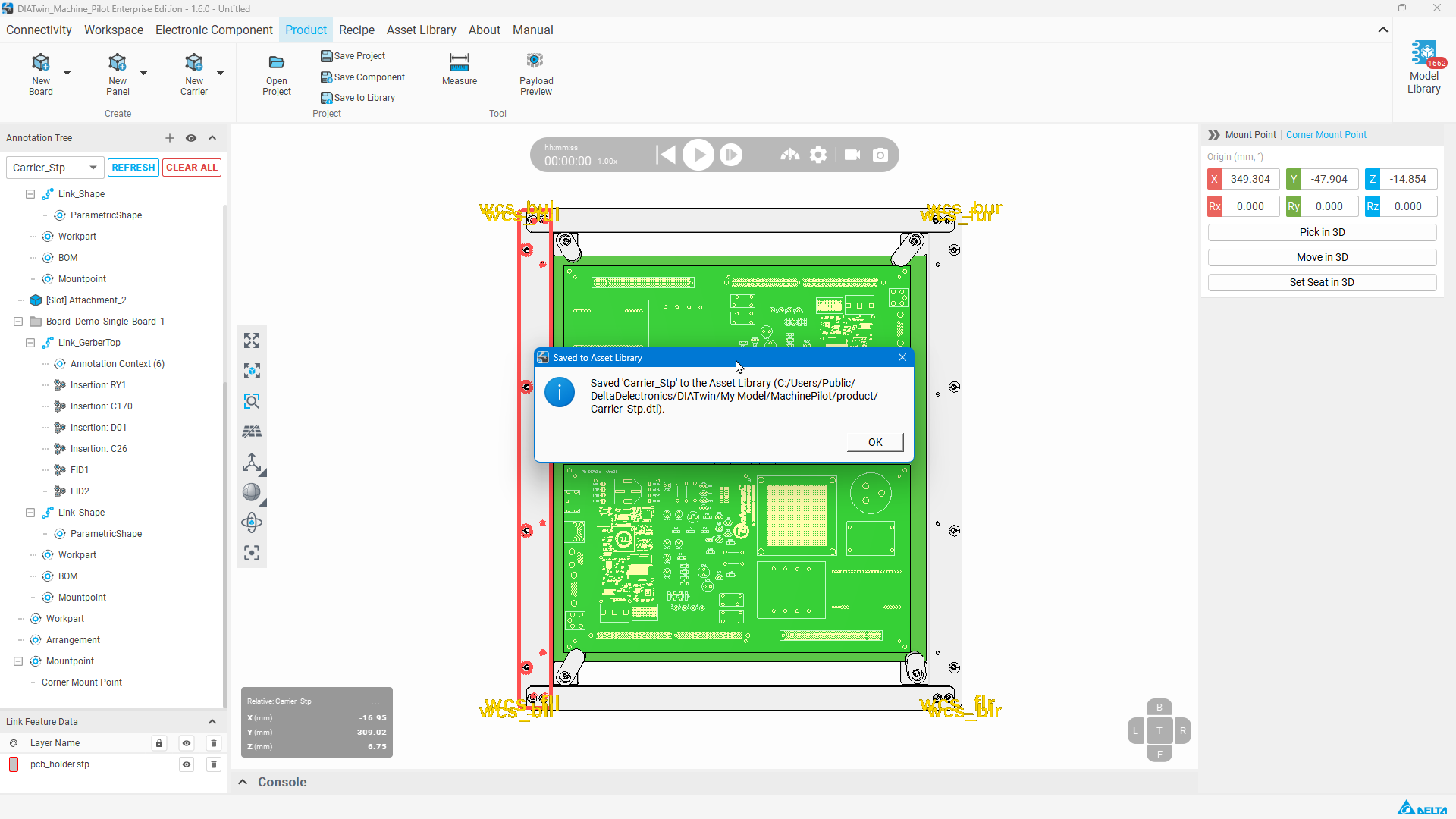Screen dimensions: 1456x819
Task: Take a viewport snapshot
Action: pos(880,155)
